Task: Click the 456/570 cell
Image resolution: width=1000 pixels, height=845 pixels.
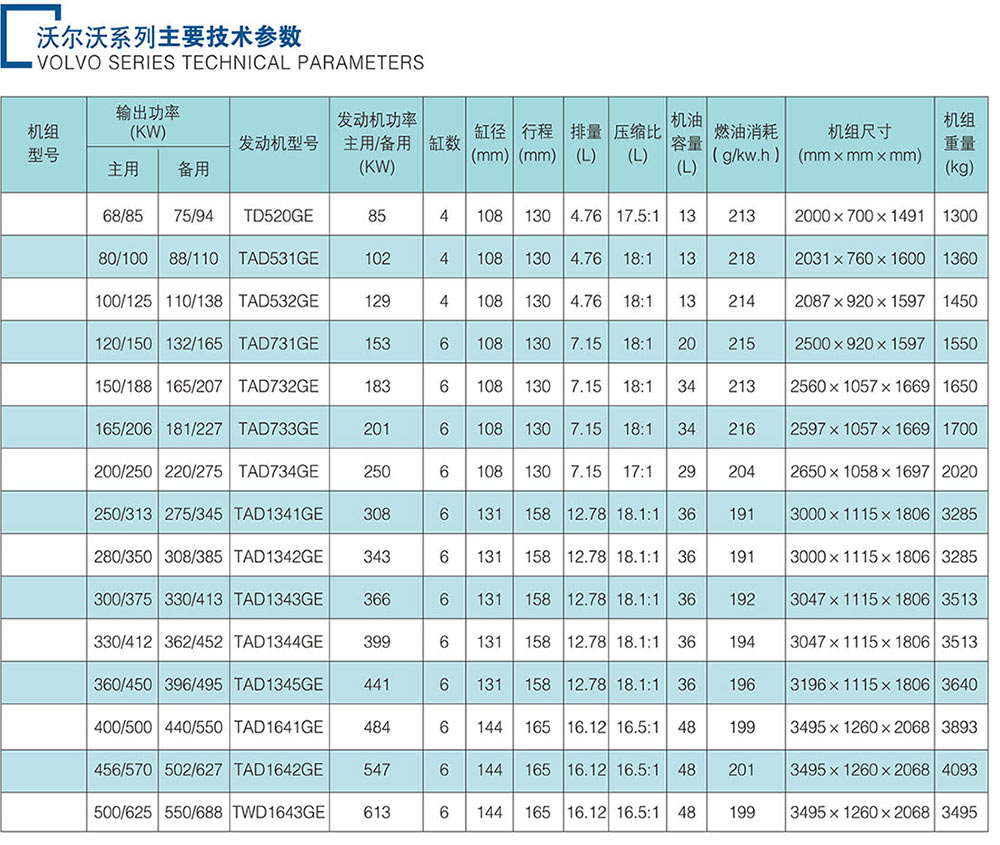Action: (x=123, y=770)
